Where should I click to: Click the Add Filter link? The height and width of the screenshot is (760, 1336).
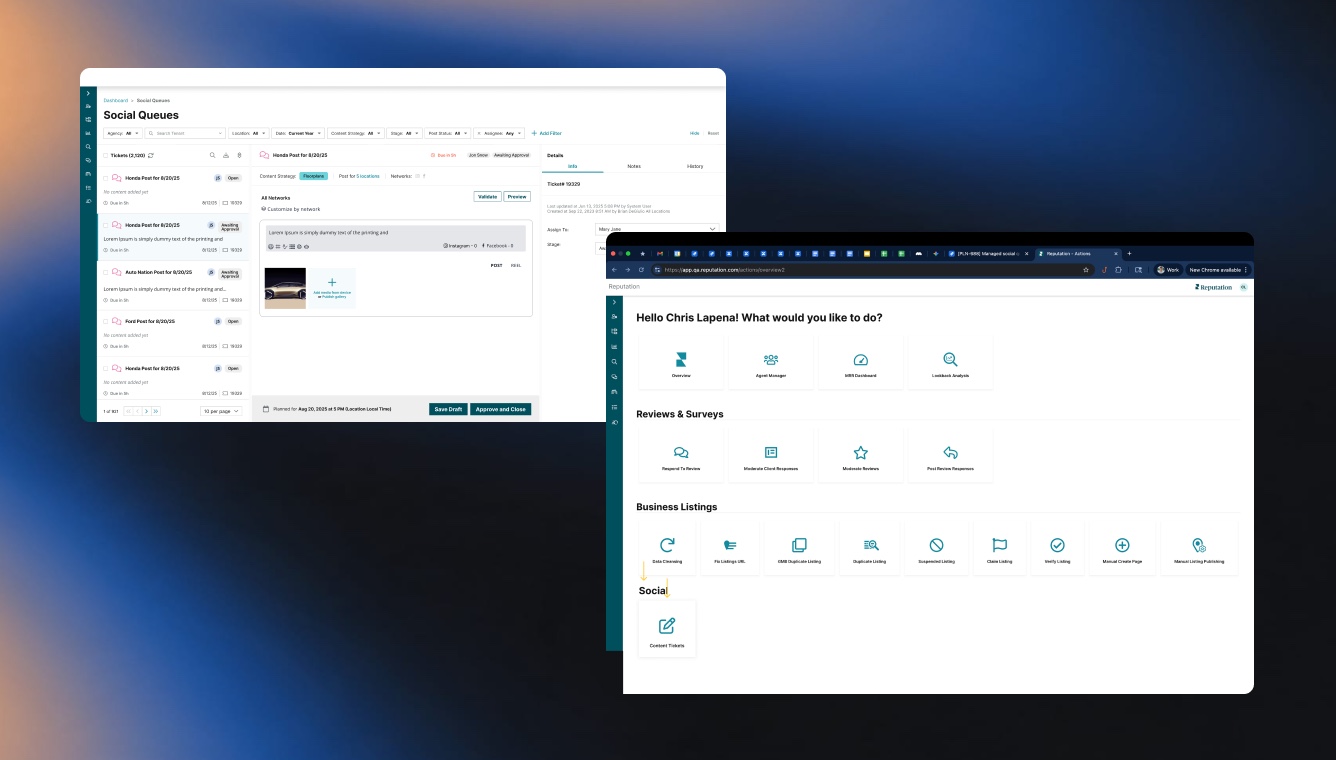tap(546, 133)
